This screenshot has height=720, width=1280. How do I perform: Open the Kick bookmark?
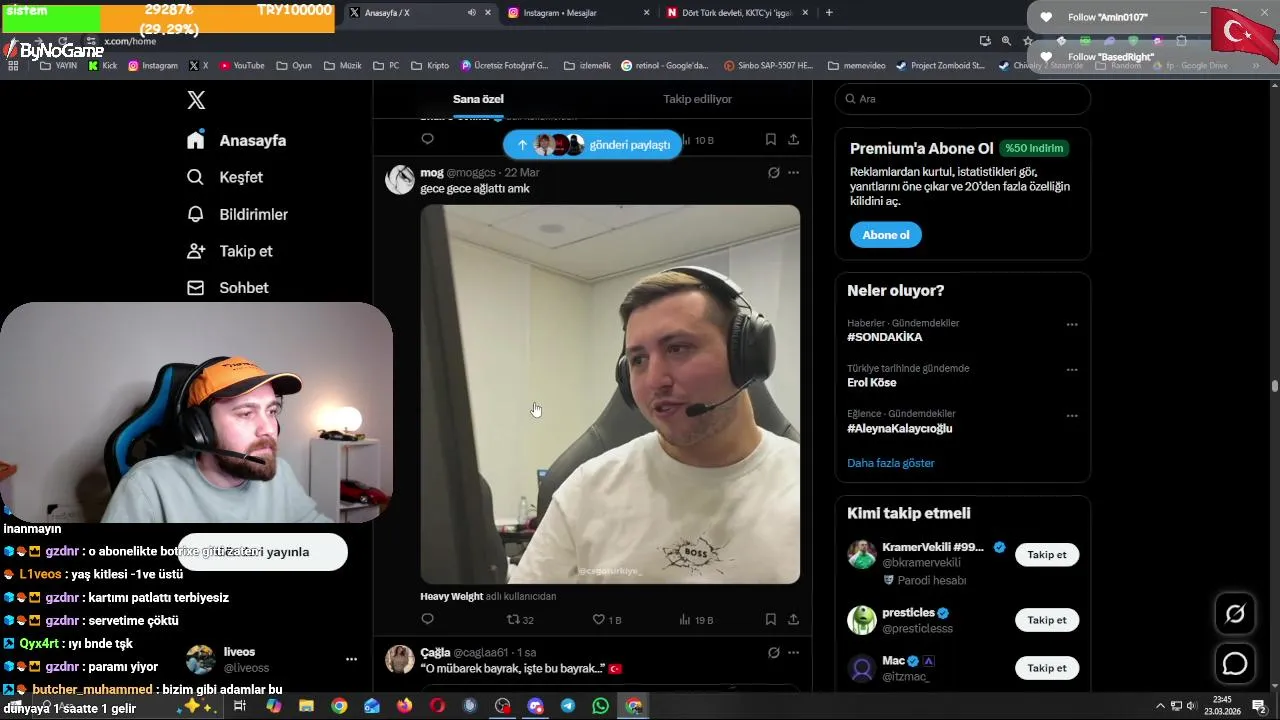103,66
